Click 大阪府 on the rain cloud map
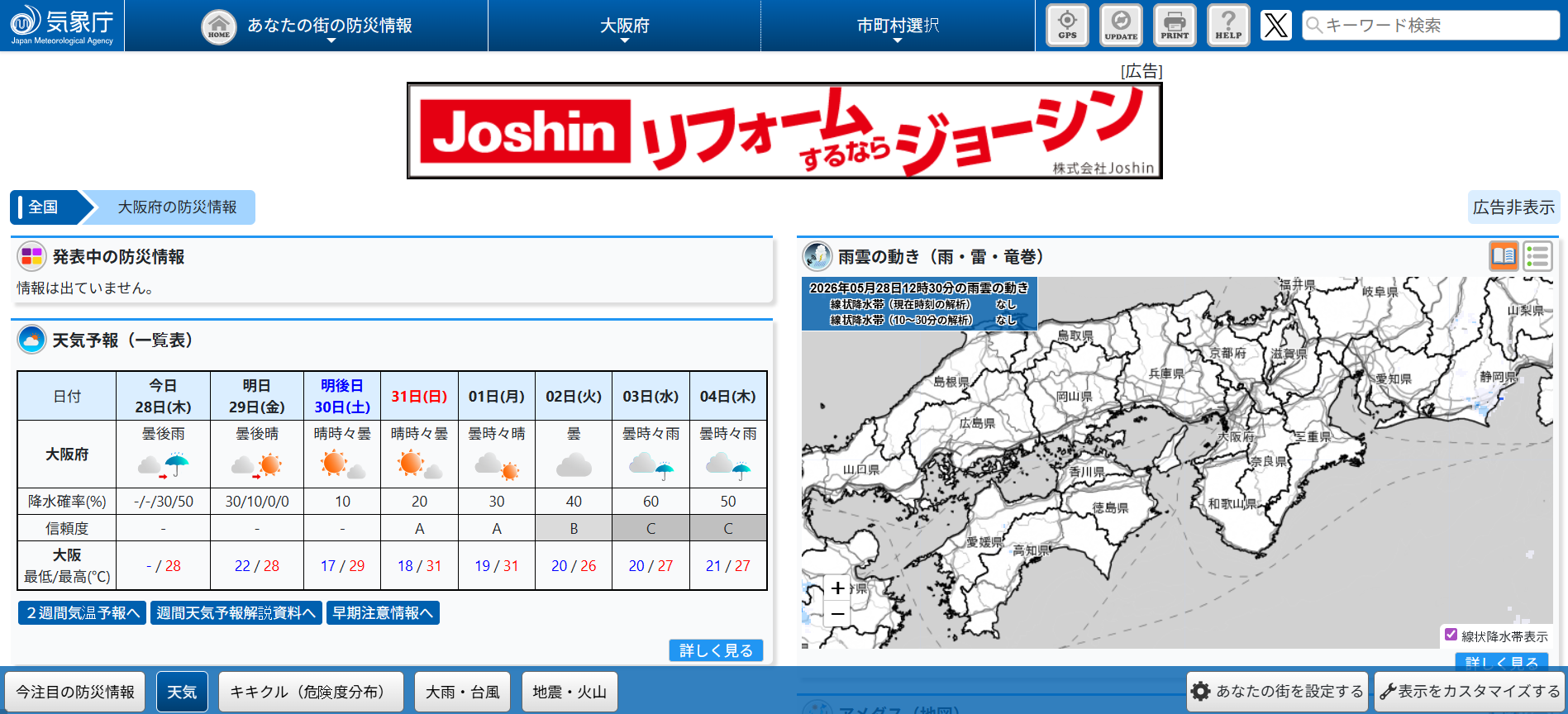 click(1236, 436)
